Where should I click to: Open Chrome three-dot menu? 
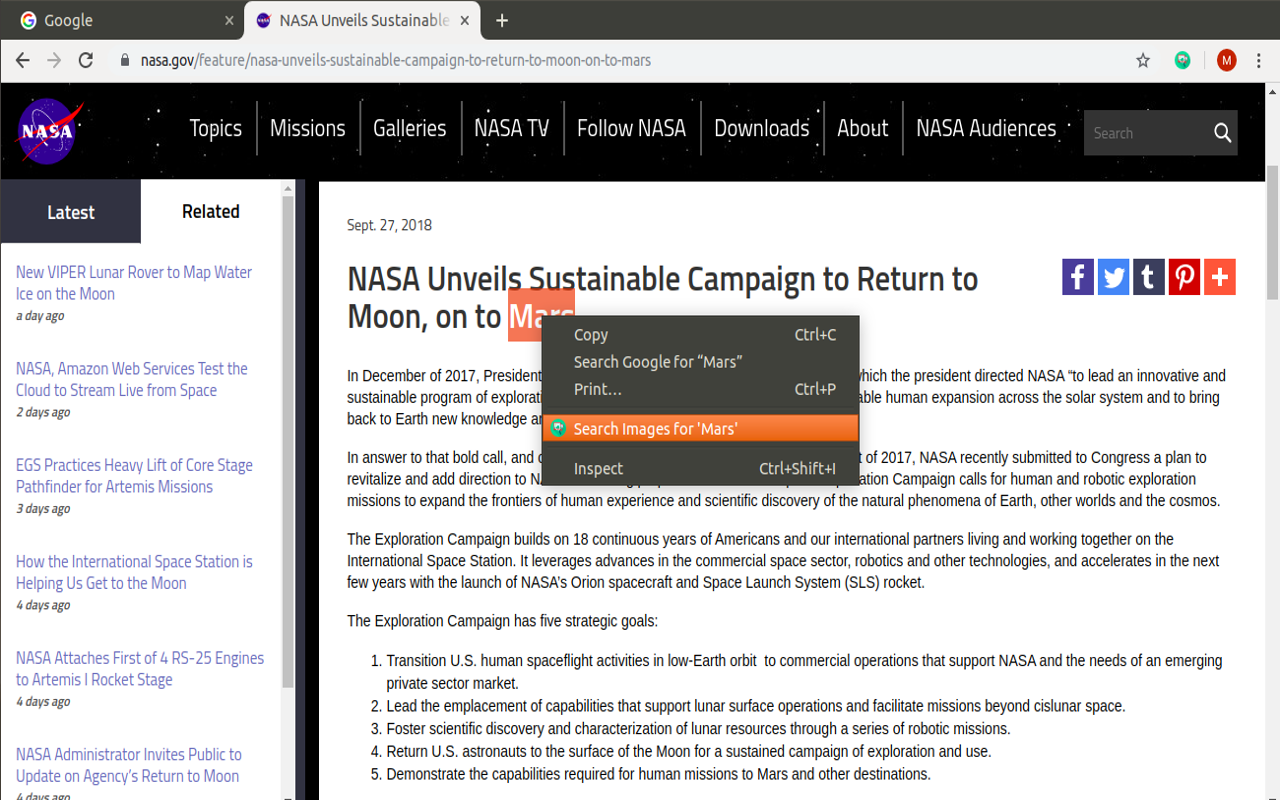[1259, 60]
